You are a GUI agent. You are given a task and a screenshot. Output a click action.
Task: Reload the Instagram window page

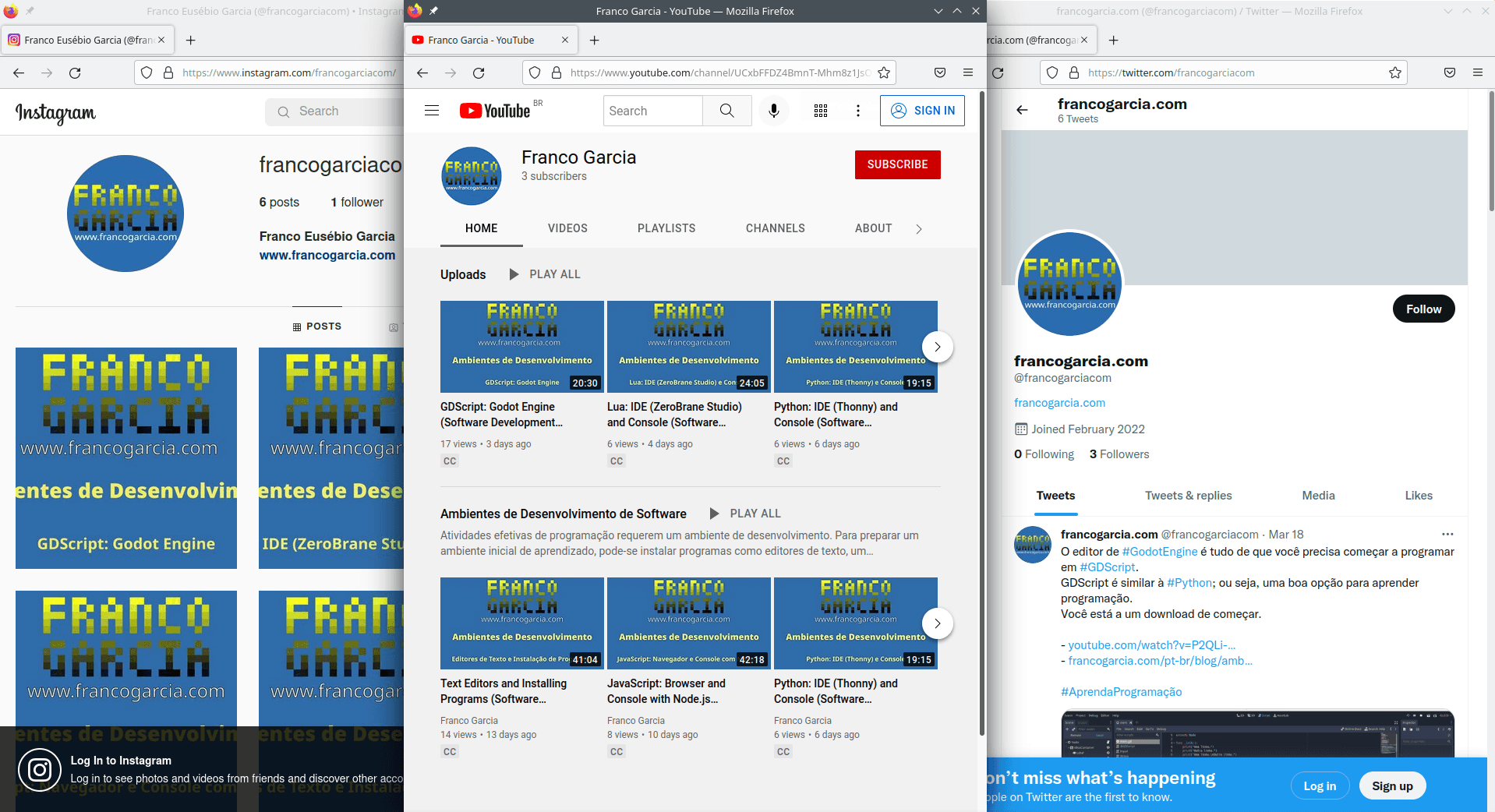point(75,72)
